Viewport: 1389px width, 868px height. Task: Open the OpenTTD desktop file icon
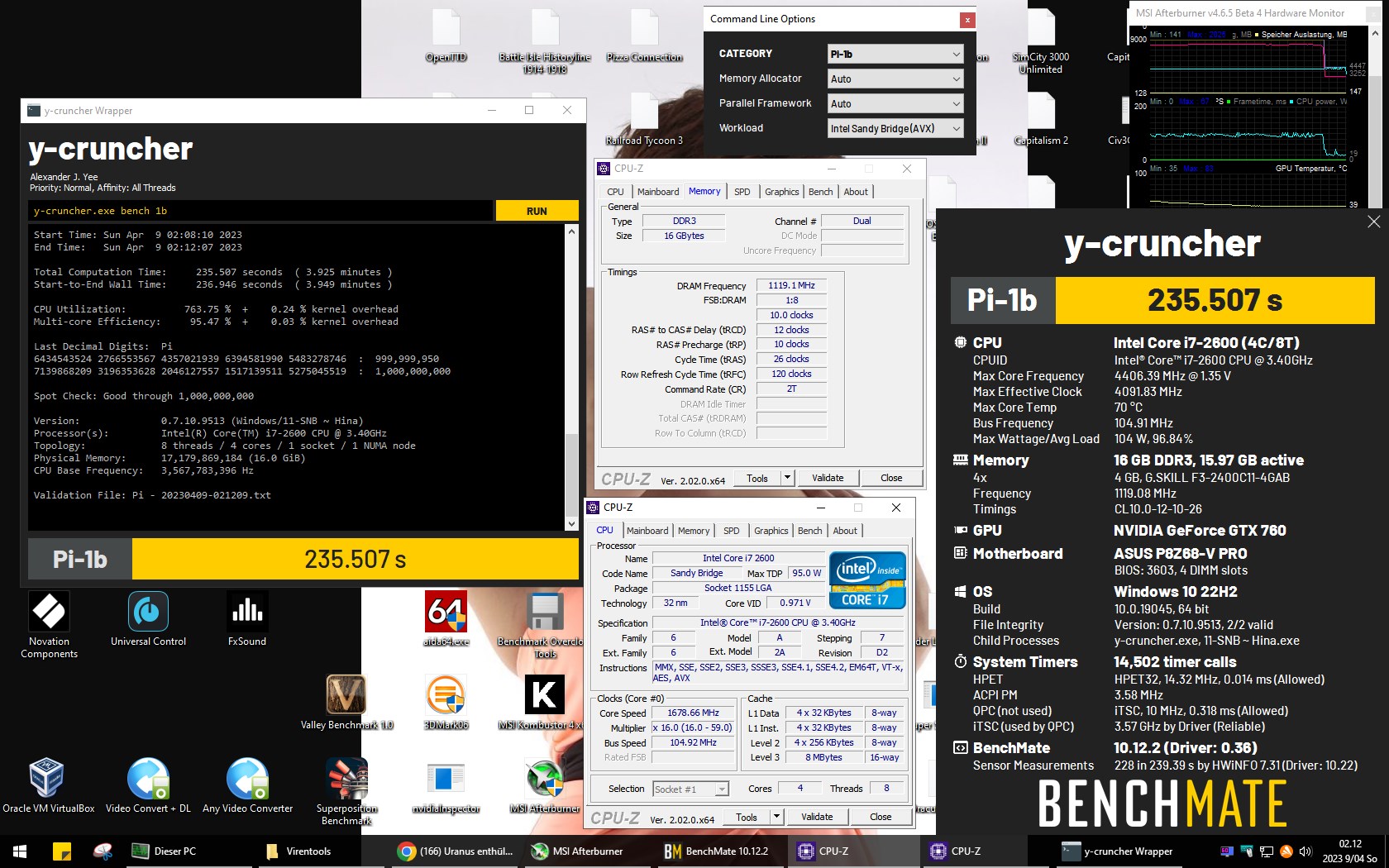[446, 36]
